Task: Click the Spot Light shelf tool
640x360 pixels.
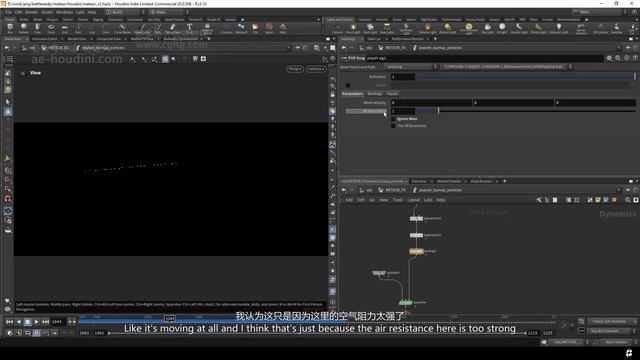Action: [370, 28]
